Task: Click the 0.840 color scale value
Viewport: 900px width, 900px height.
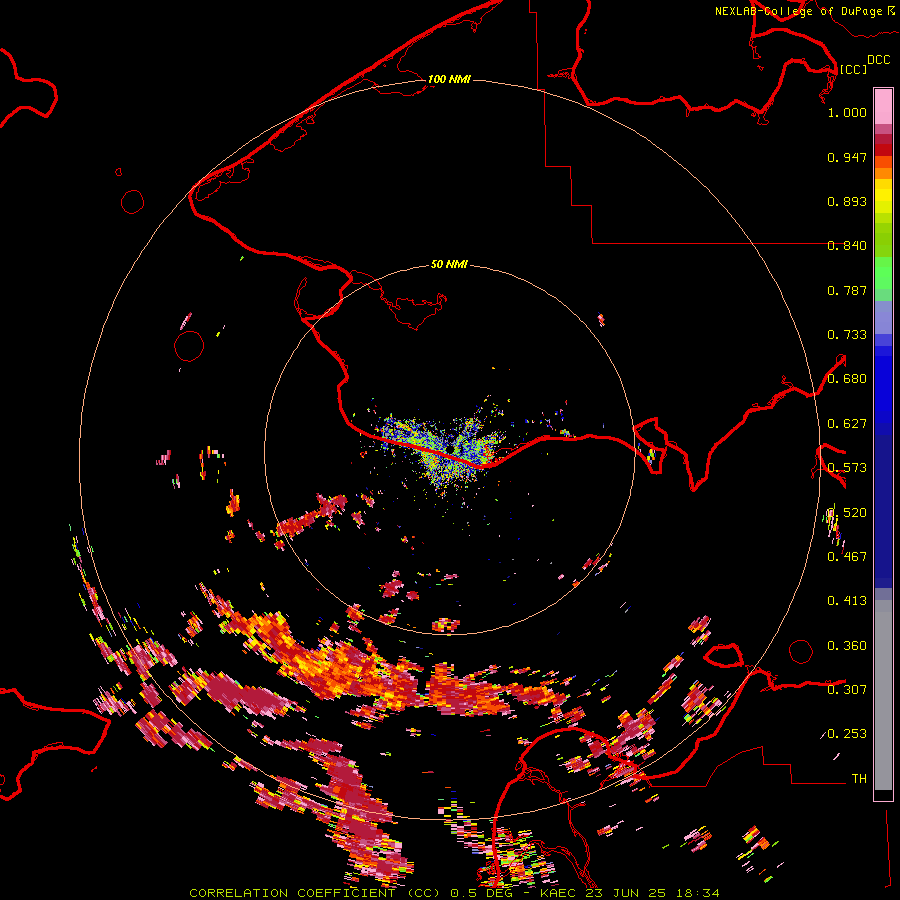Action: 847,246
